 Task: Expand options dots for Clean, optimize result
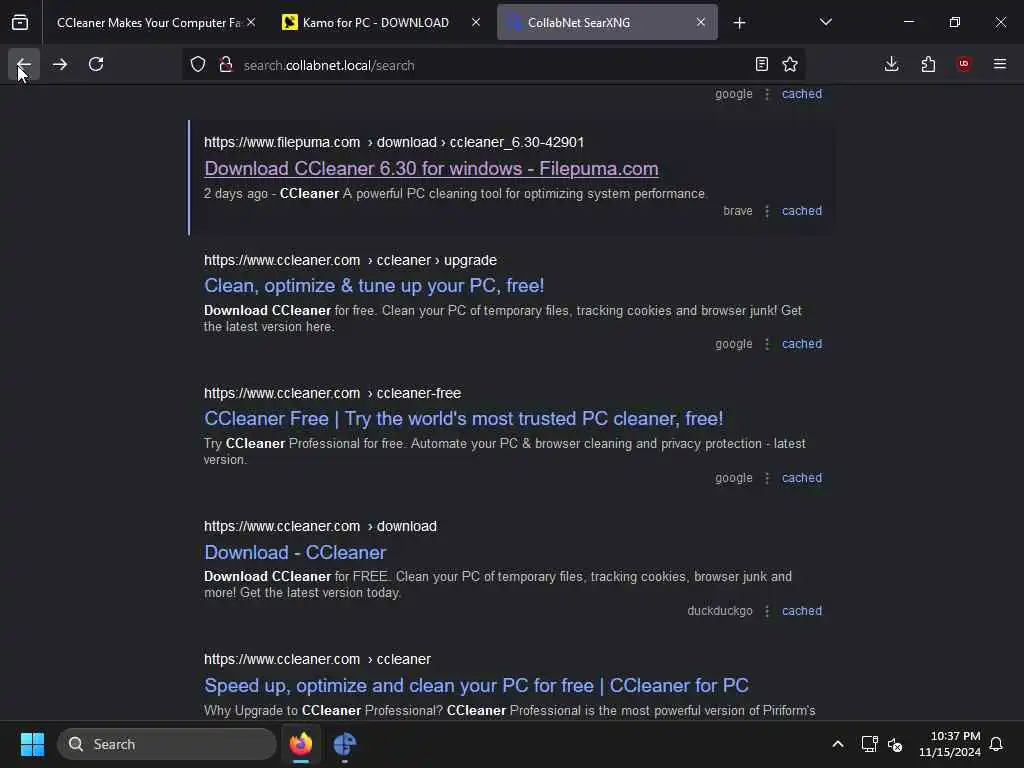(x=767, y=344)
